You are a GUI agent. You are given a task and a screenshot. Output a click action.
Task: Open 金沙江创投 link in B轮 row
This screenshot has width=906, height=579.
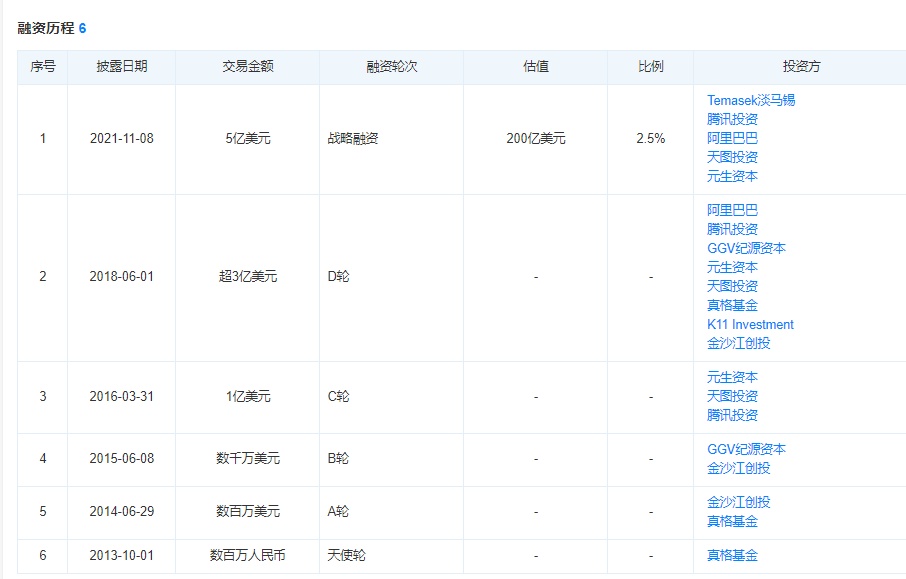pyautogui.click(x=738, y=469)
